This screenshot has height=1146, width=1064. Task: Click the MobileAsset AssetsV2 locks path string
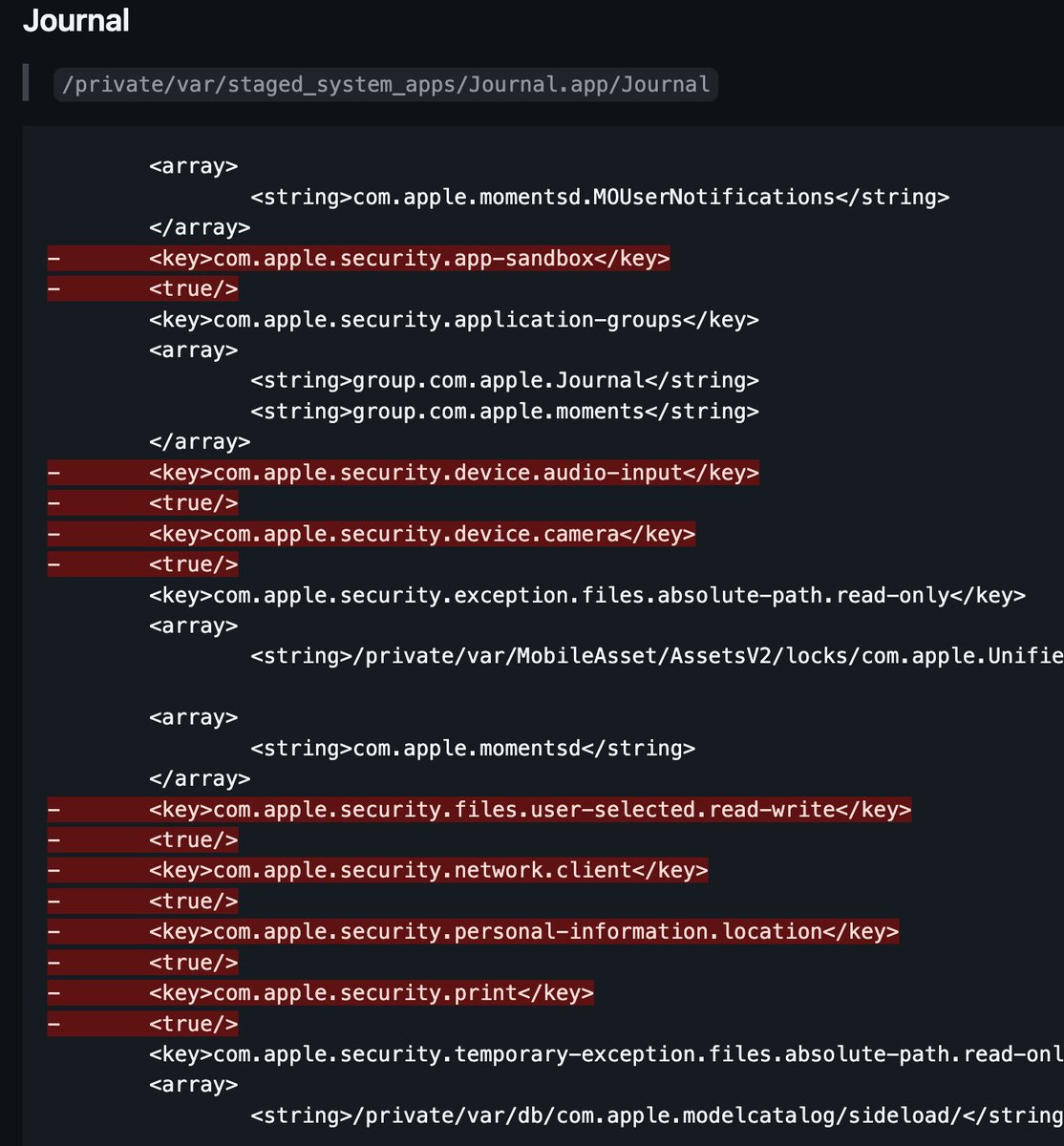(657, 656)
